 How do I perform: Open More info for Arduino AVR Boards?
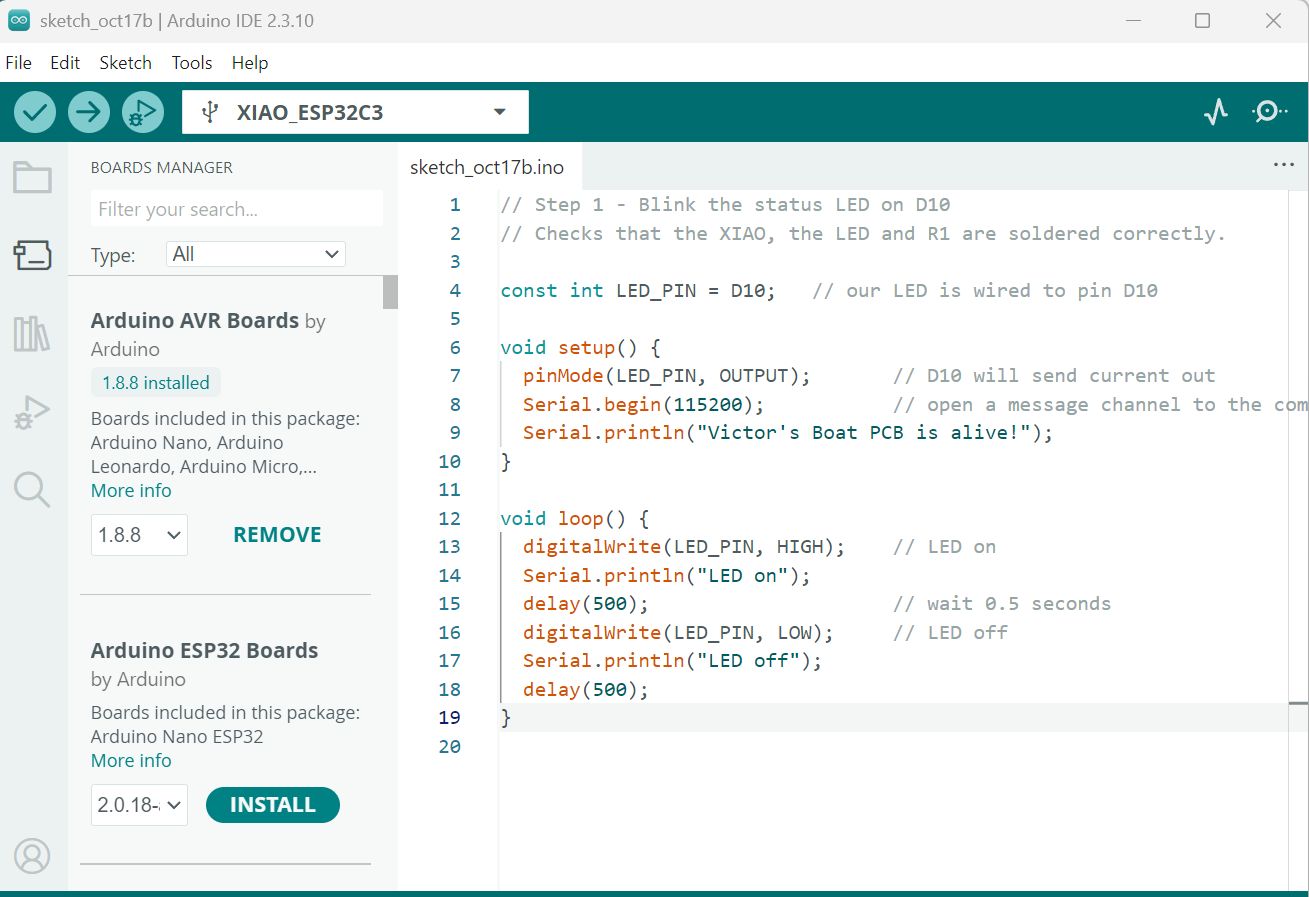tap(131, 491)
